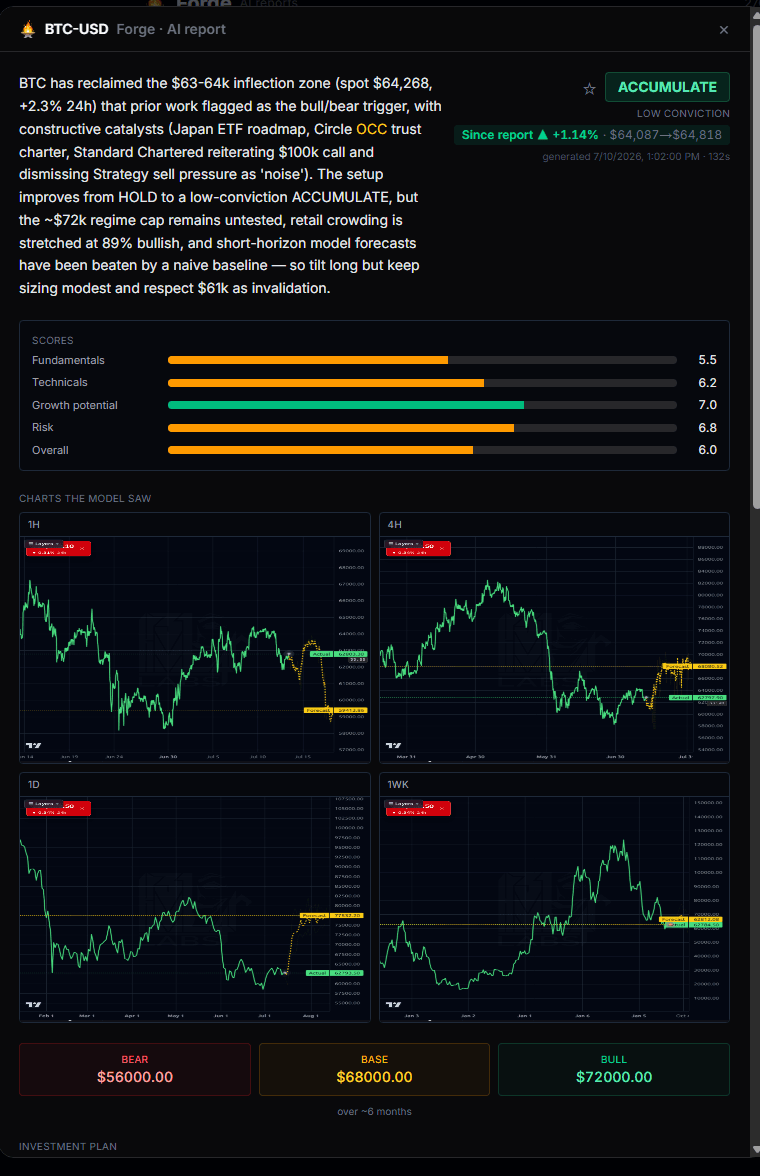760x1176 pixels.
Task: Dismiss the red price badge in 4H chart
Action: pyautogui.click(x=442, y=549)
